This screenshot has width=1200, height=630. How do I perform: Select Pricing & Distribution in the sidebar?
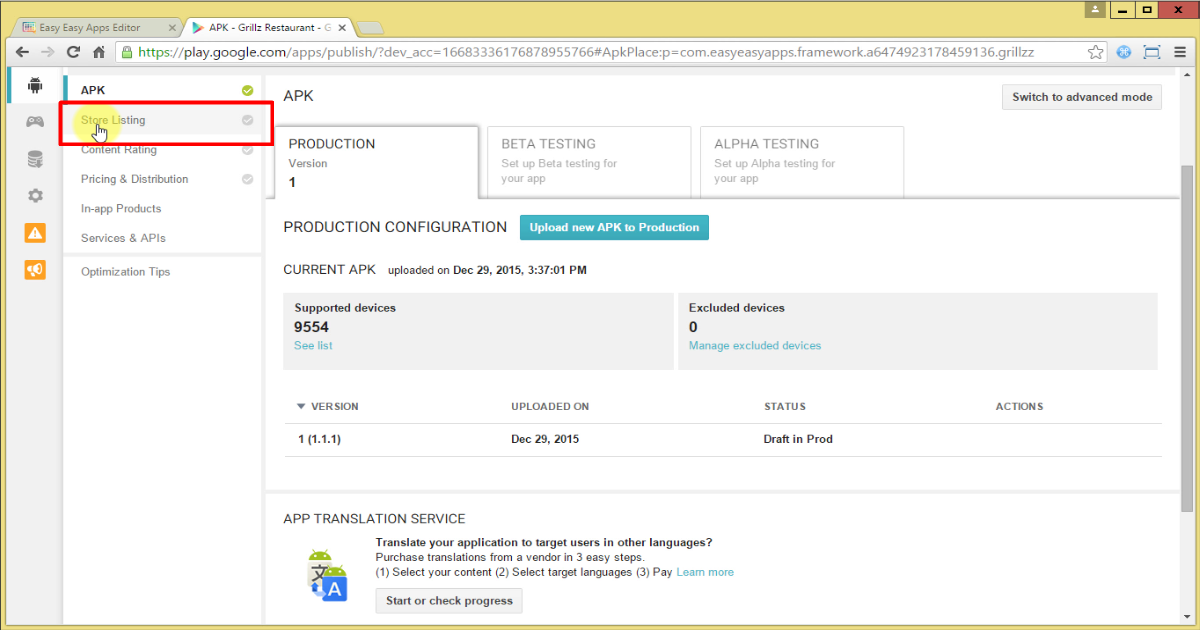pos(134,179)
